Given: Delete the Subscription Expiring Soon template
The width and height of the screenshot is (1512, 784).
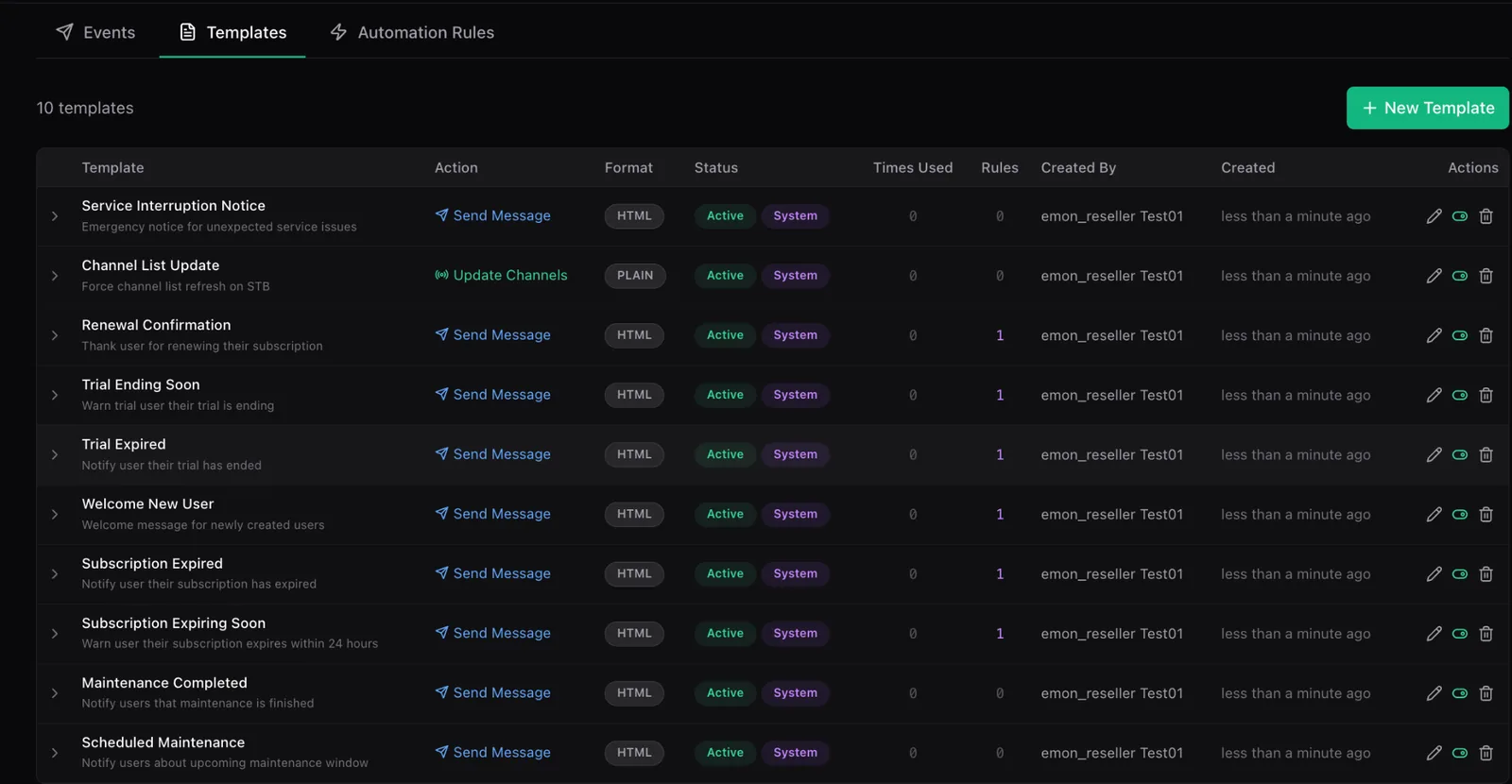Looking at the screenshot, I should 1486,633.
